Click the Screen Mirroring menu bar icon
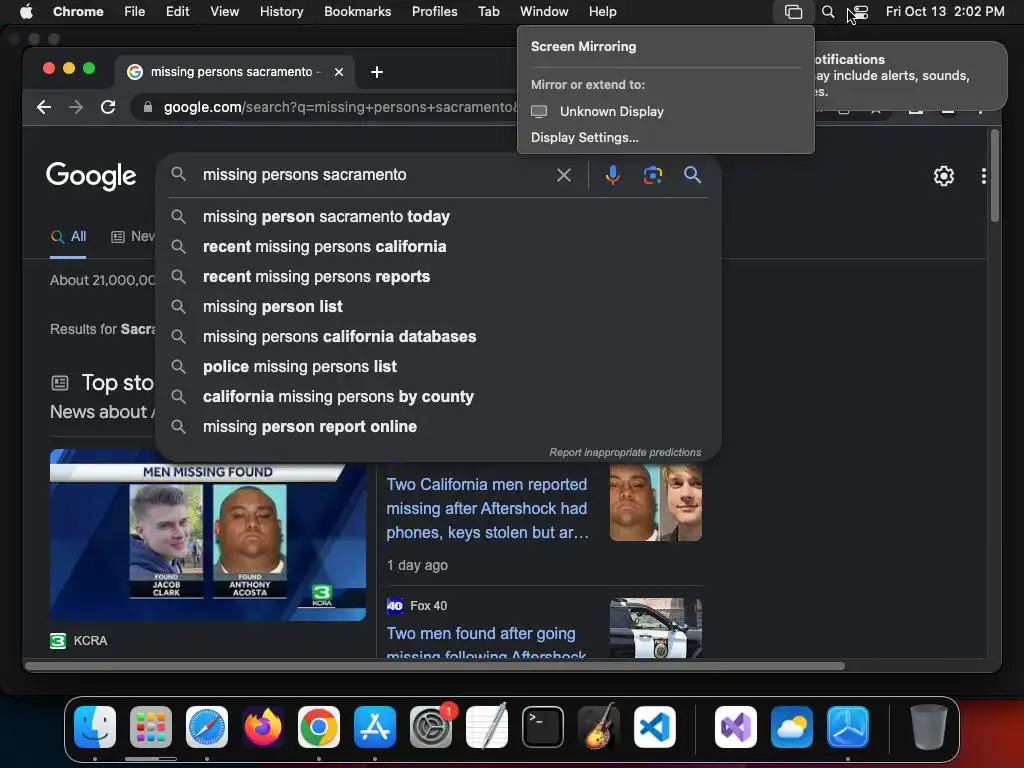 point(793,12)
